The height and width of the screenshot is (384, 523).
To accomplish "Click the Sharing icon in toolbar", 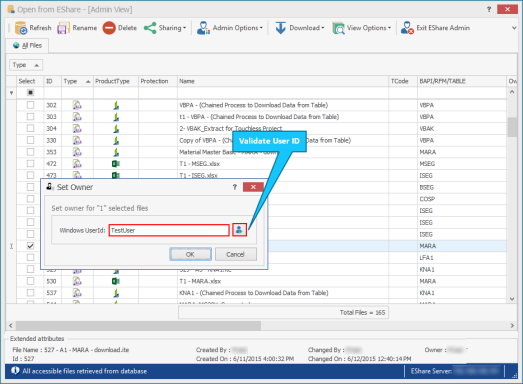I will pos(150,28).
